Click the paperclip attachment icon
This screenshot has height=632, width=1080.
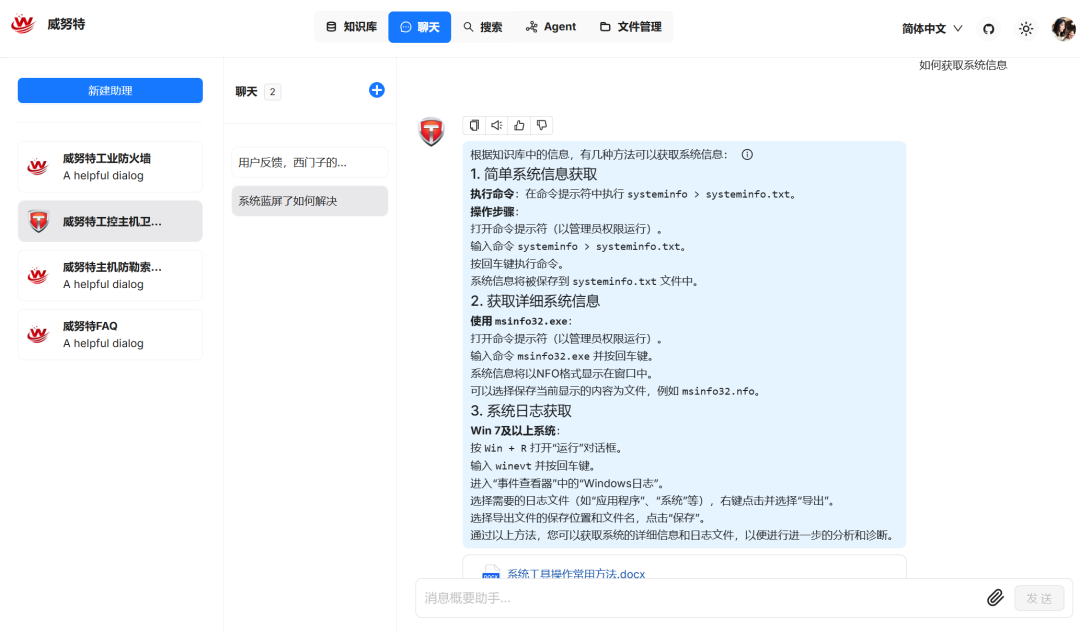pos(995,598)
